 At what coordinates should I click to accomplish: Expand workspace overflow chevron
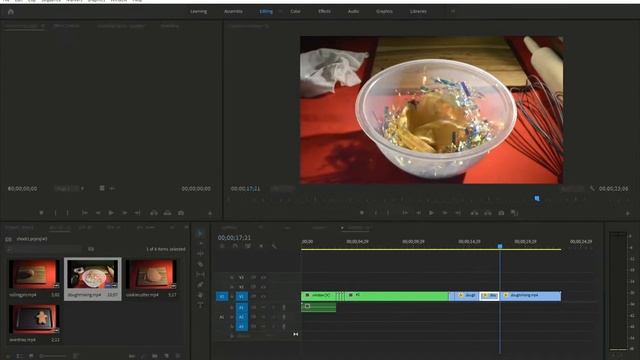[x=453, y=11]
